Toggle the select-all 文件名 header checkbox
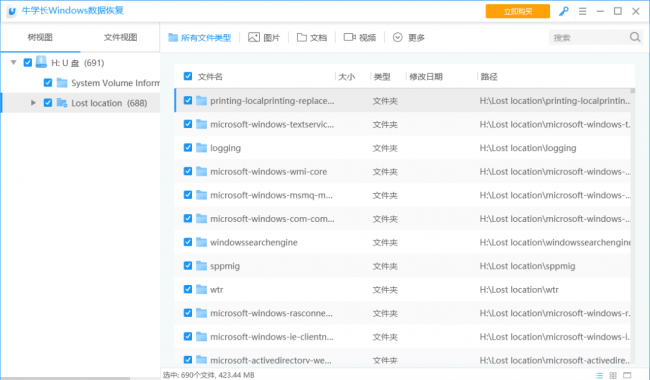650x380 pixels. [x=188, y=76]
